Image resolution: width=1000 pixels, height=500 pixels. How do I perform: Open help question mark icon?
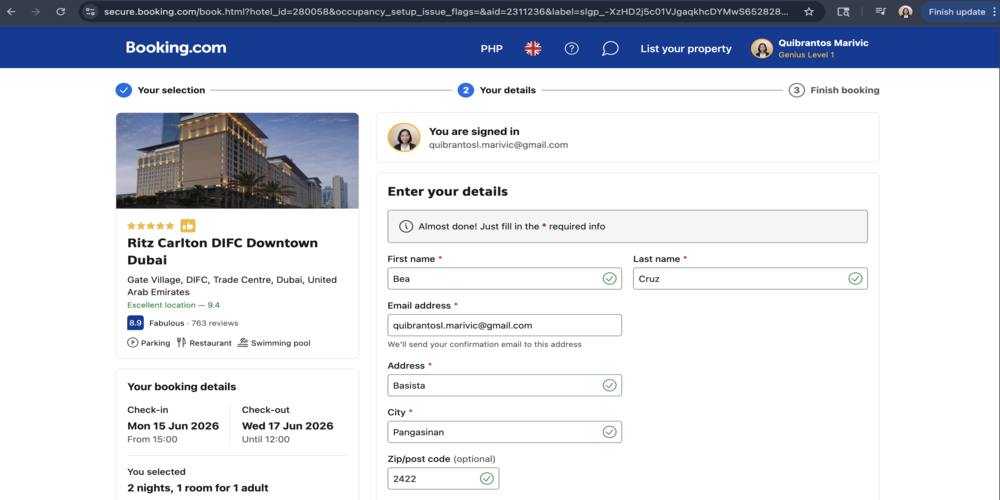click(572, 48)
